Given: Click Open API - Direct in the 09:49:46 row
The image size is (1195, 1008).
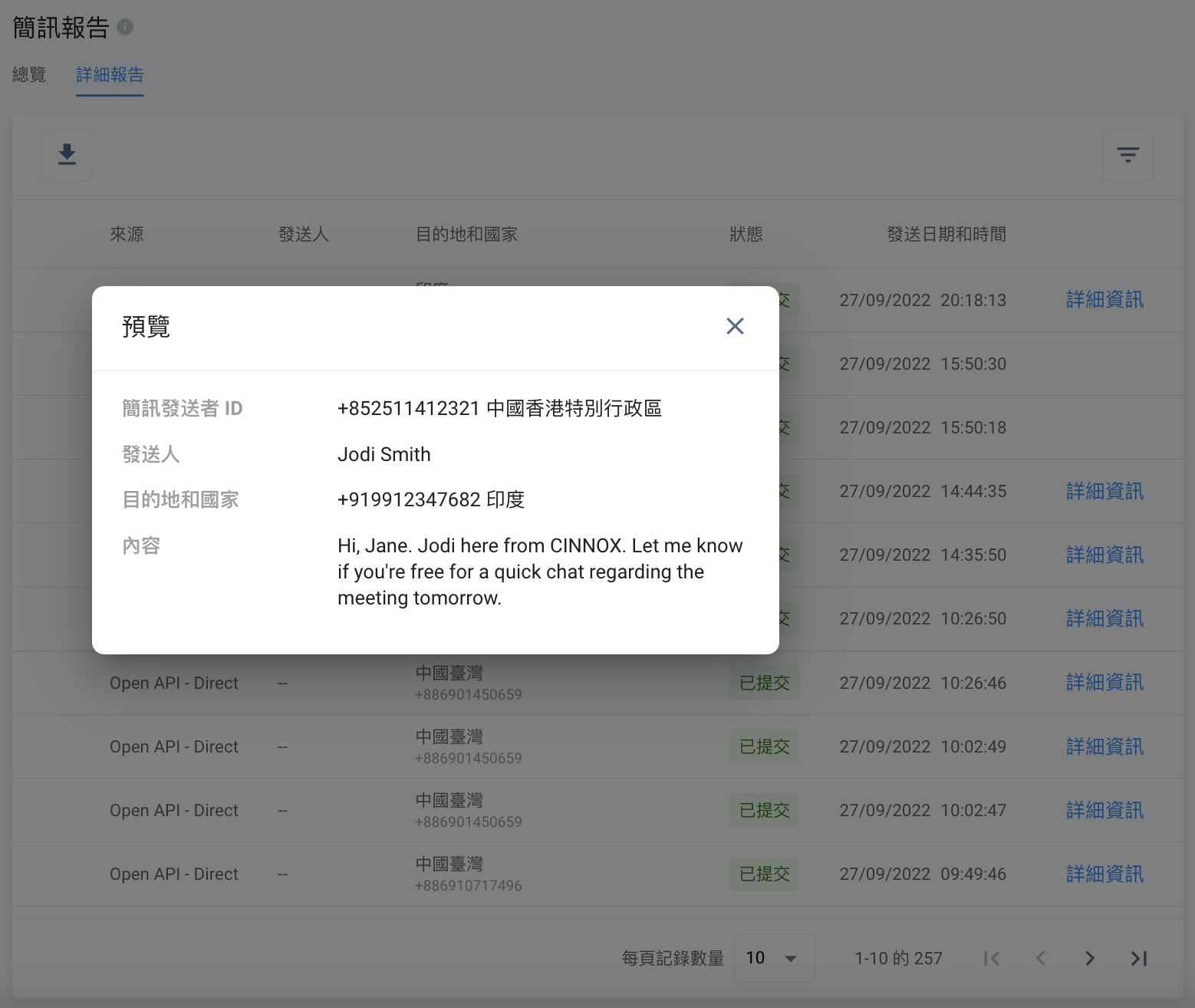Looking at the screenshot, I should tap(174, 874).
